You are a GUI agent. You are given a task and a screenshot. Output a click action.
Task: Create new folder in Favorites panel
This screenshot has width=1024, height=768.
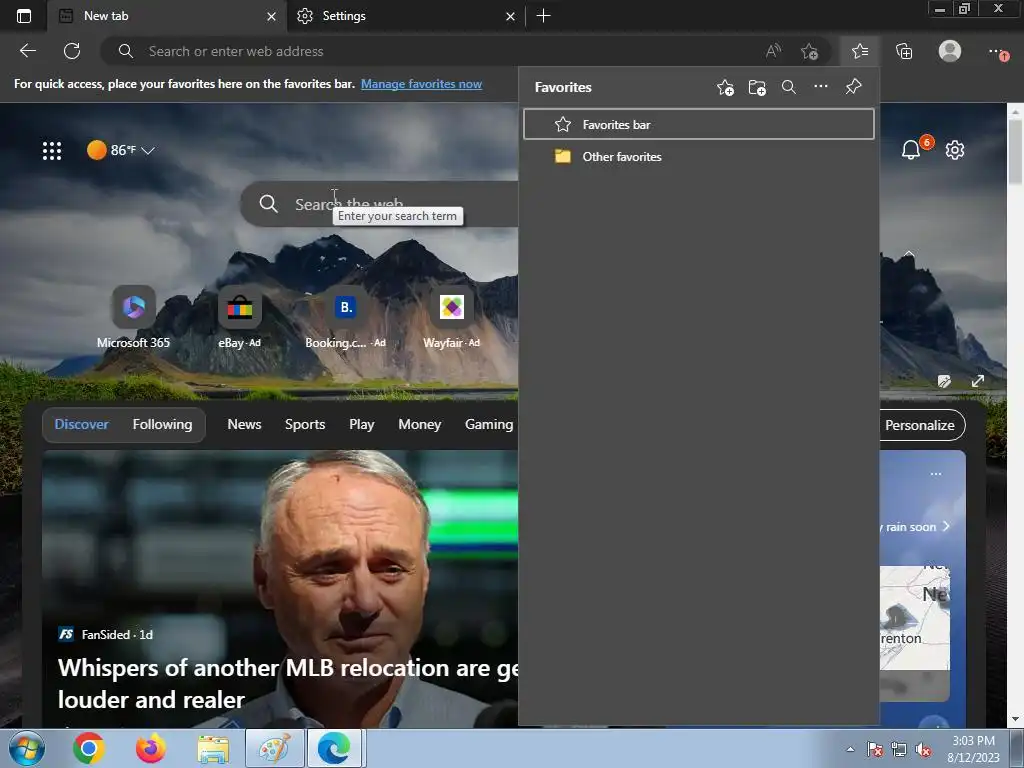pyautogui.click(x=757, y=88)
